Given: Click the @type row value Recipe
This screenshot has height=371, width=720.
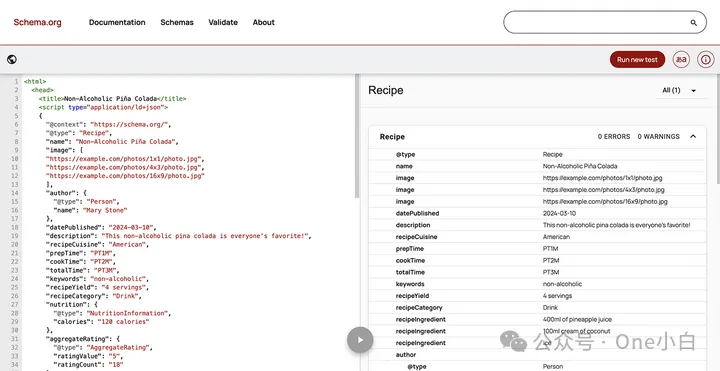Looking at the screenshot, I should [x=552, y=154].
